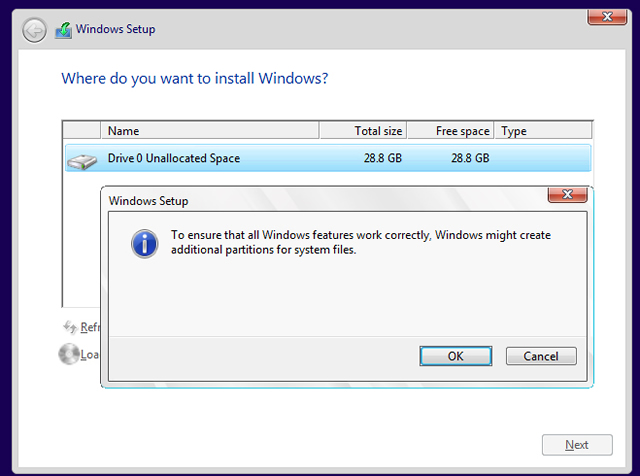This screenshot has height=476, width=640.
Task: Click the Name column header
Action: [x=210, y=131]
